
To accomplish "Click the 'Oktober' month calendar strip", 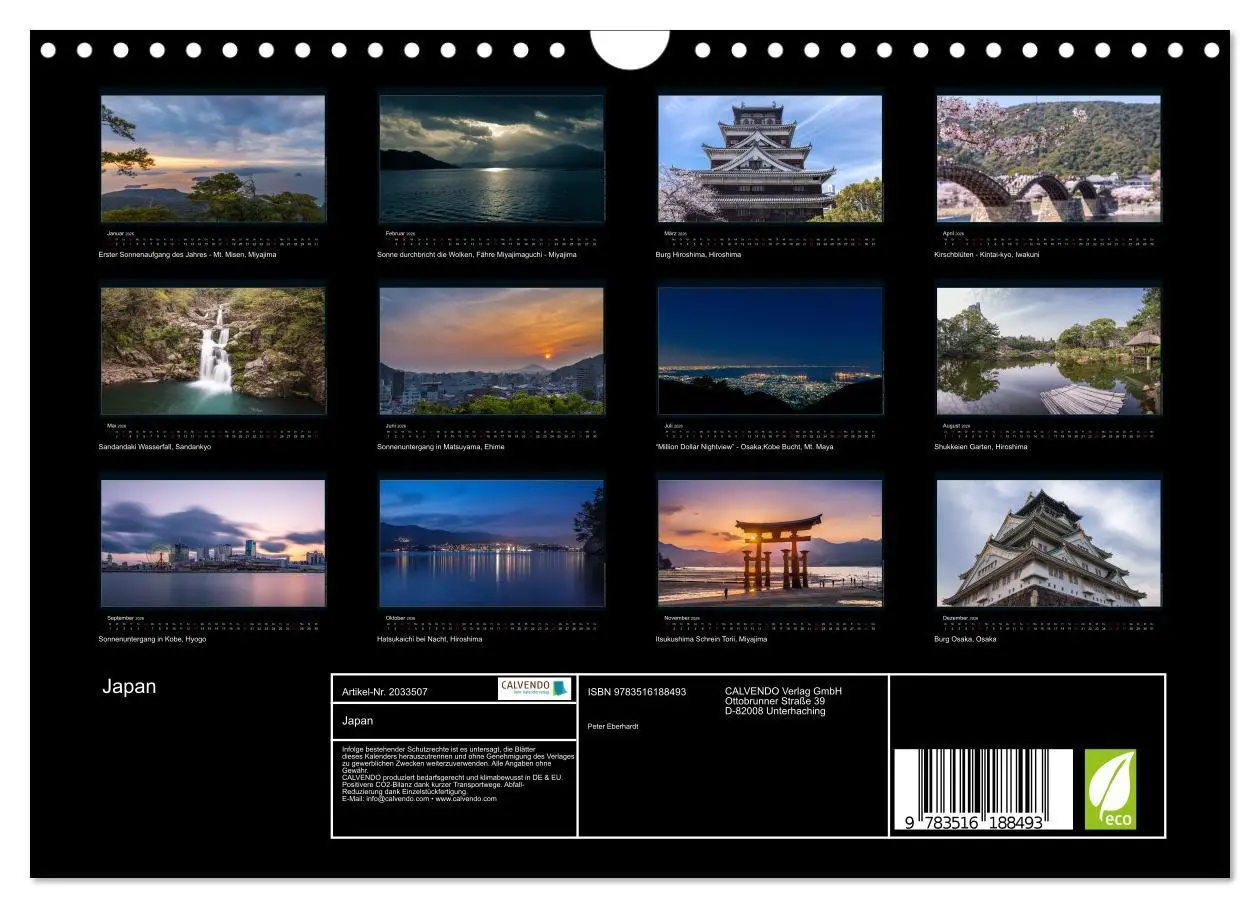I will [492, 622].
